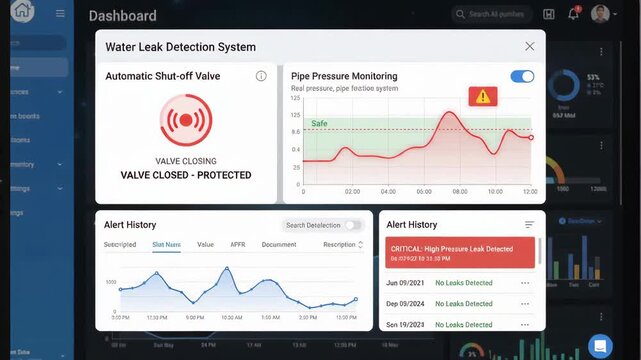Click No Leaks Detected on Dep 09/2024
Screen dimensions: 641x360
(x=464, y=304)
